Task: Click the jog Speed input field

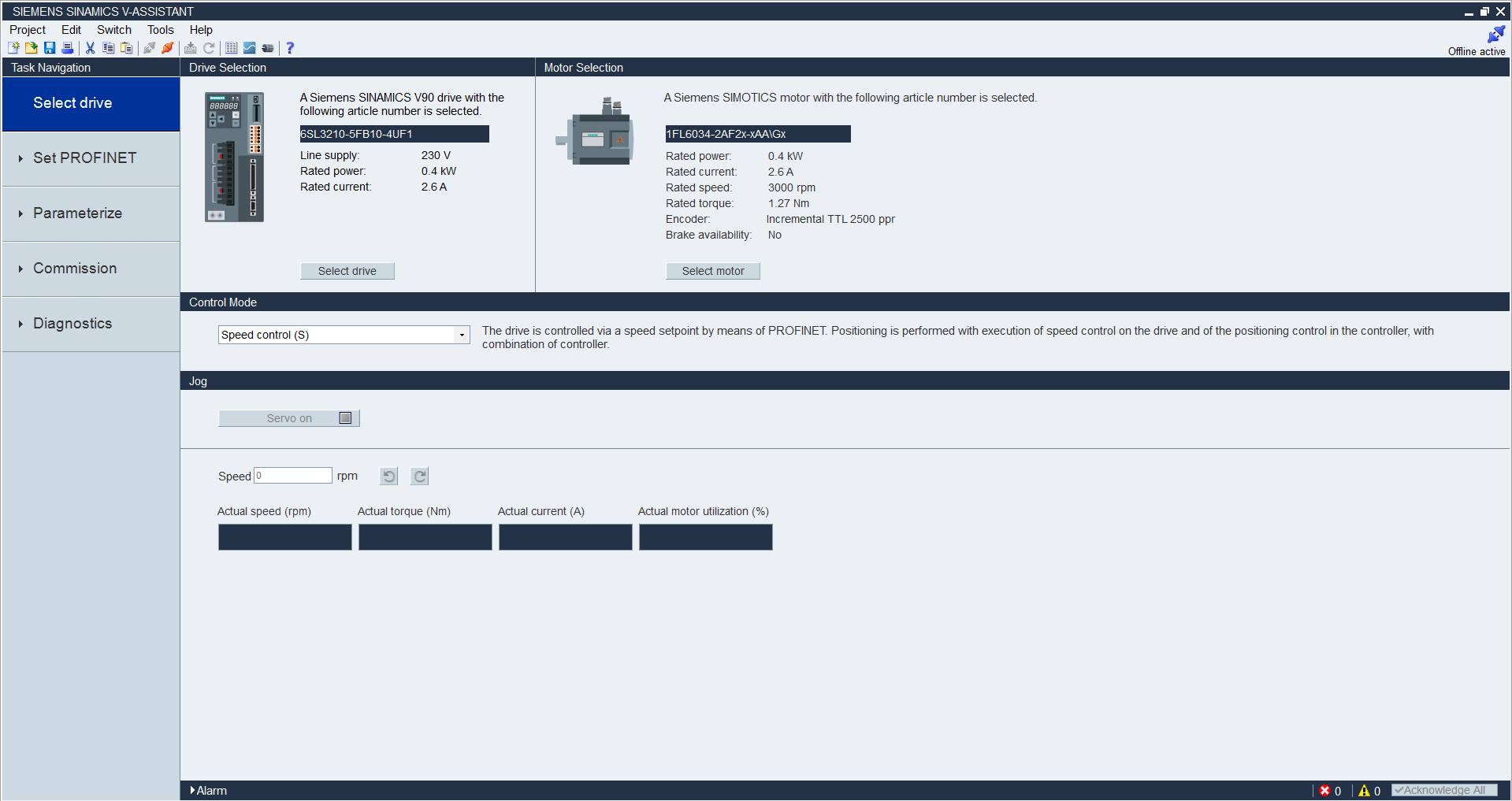Action: (293, 476)
